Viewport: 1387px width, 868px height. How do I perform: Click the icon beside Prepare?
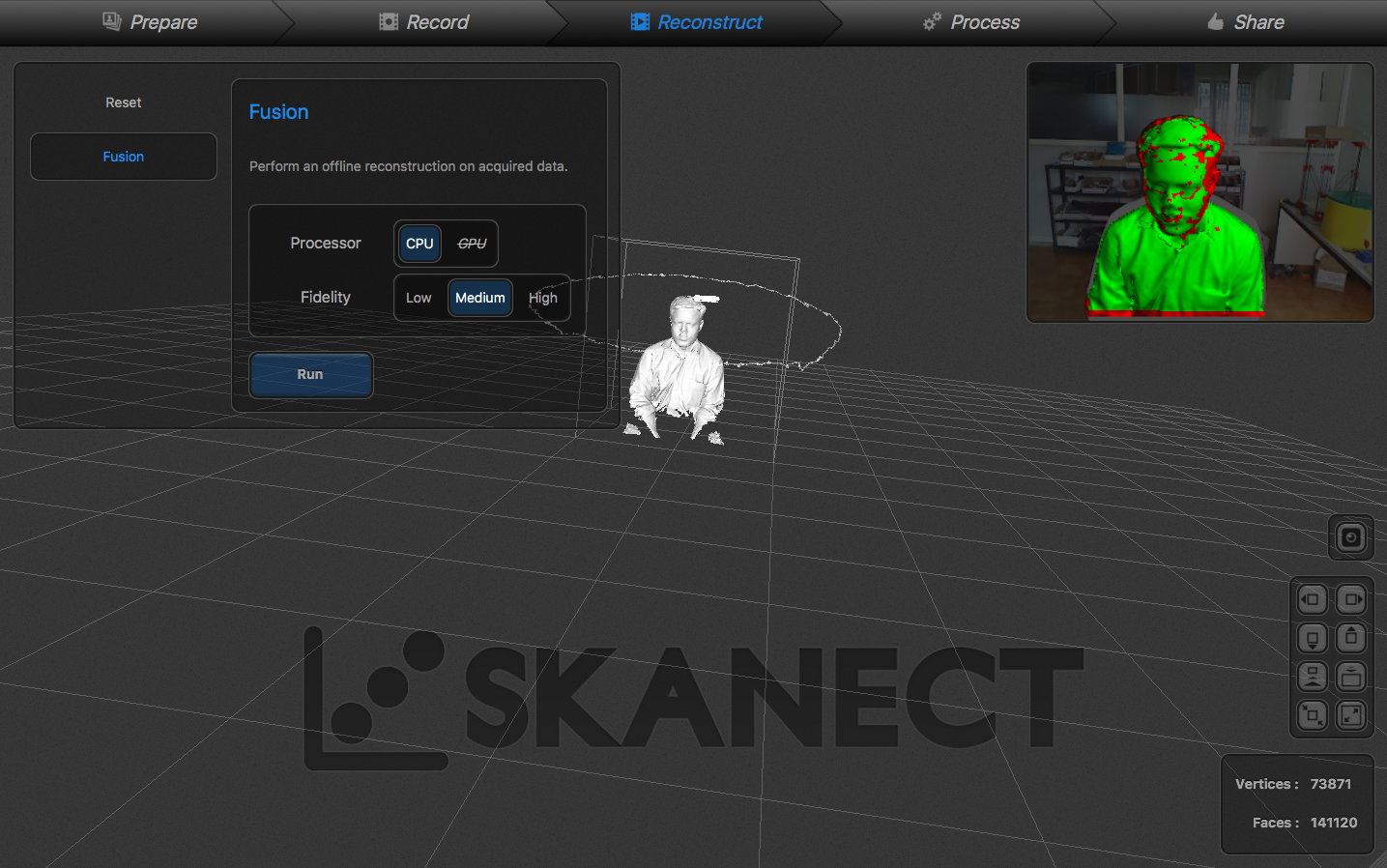pos(112,21)
